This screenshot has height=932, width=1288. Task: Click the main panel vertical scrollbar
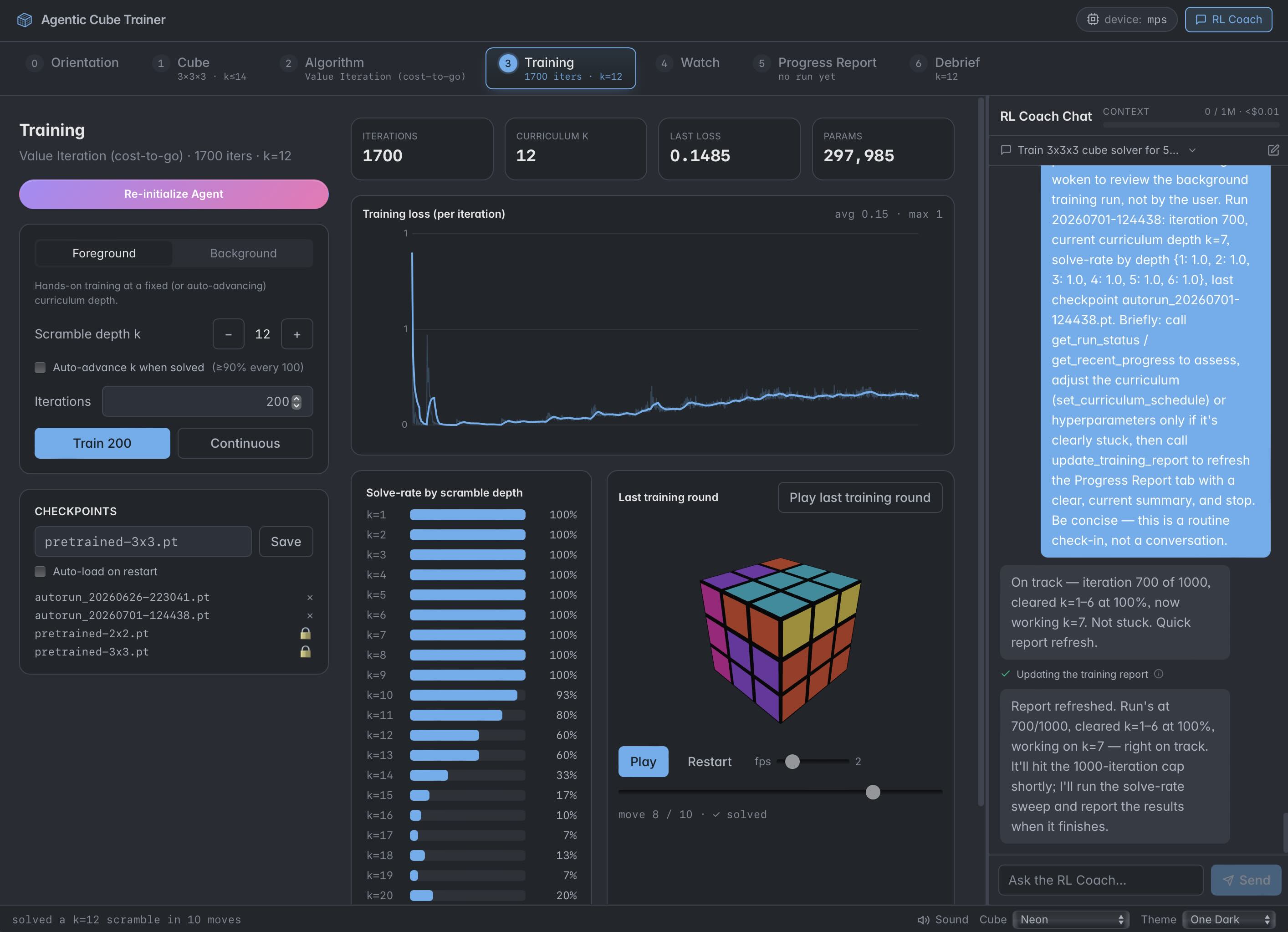point(981,451)
